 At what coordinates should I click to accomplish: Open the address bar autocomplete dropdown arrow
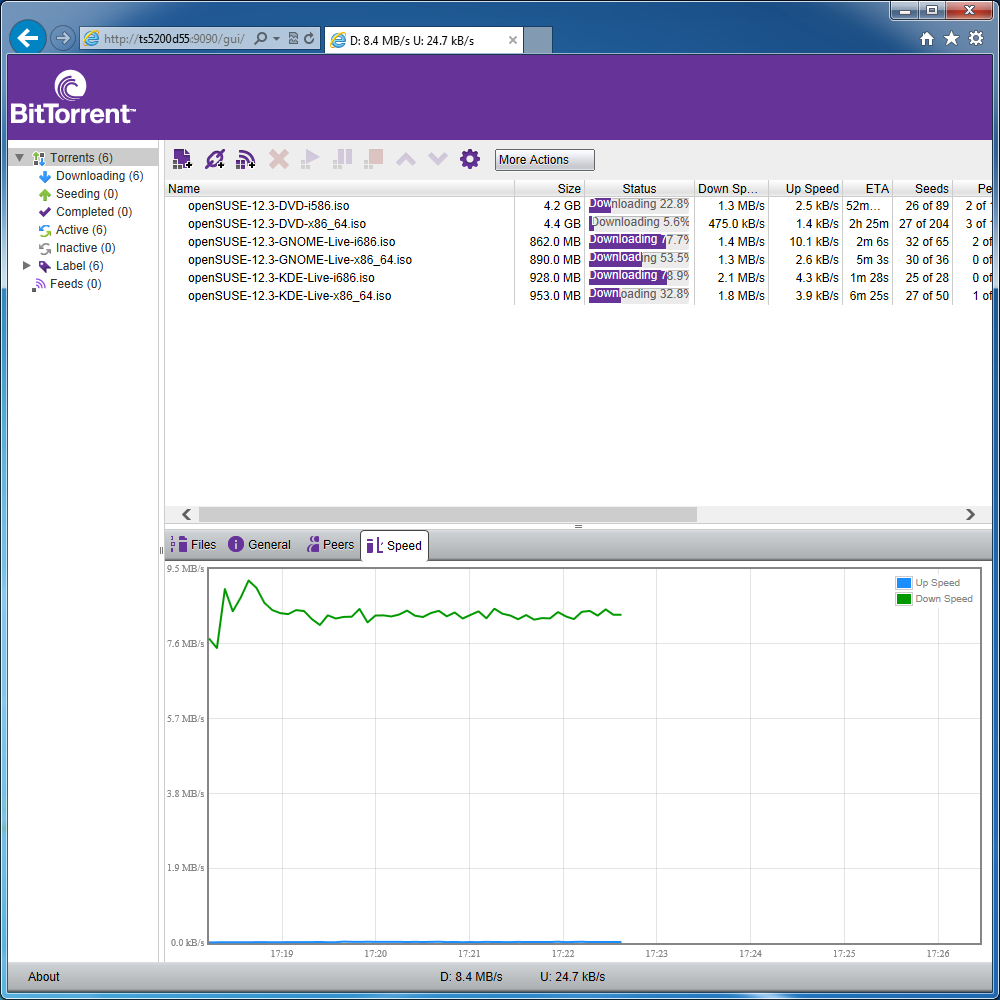tap(276, 39)
